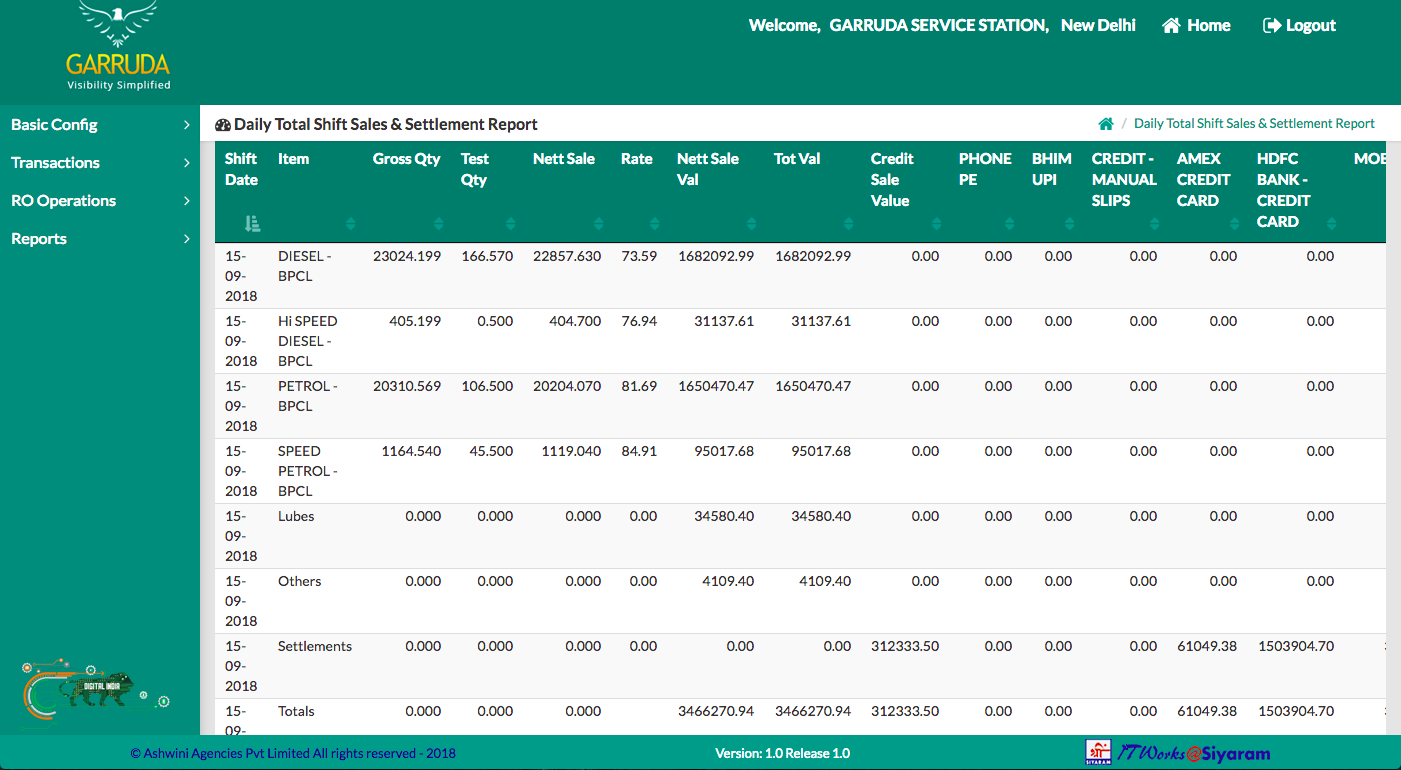Viewport: 1401px width, 770px height.
Task: Click the breadcrumb home icon
Action: point(1106,124)
